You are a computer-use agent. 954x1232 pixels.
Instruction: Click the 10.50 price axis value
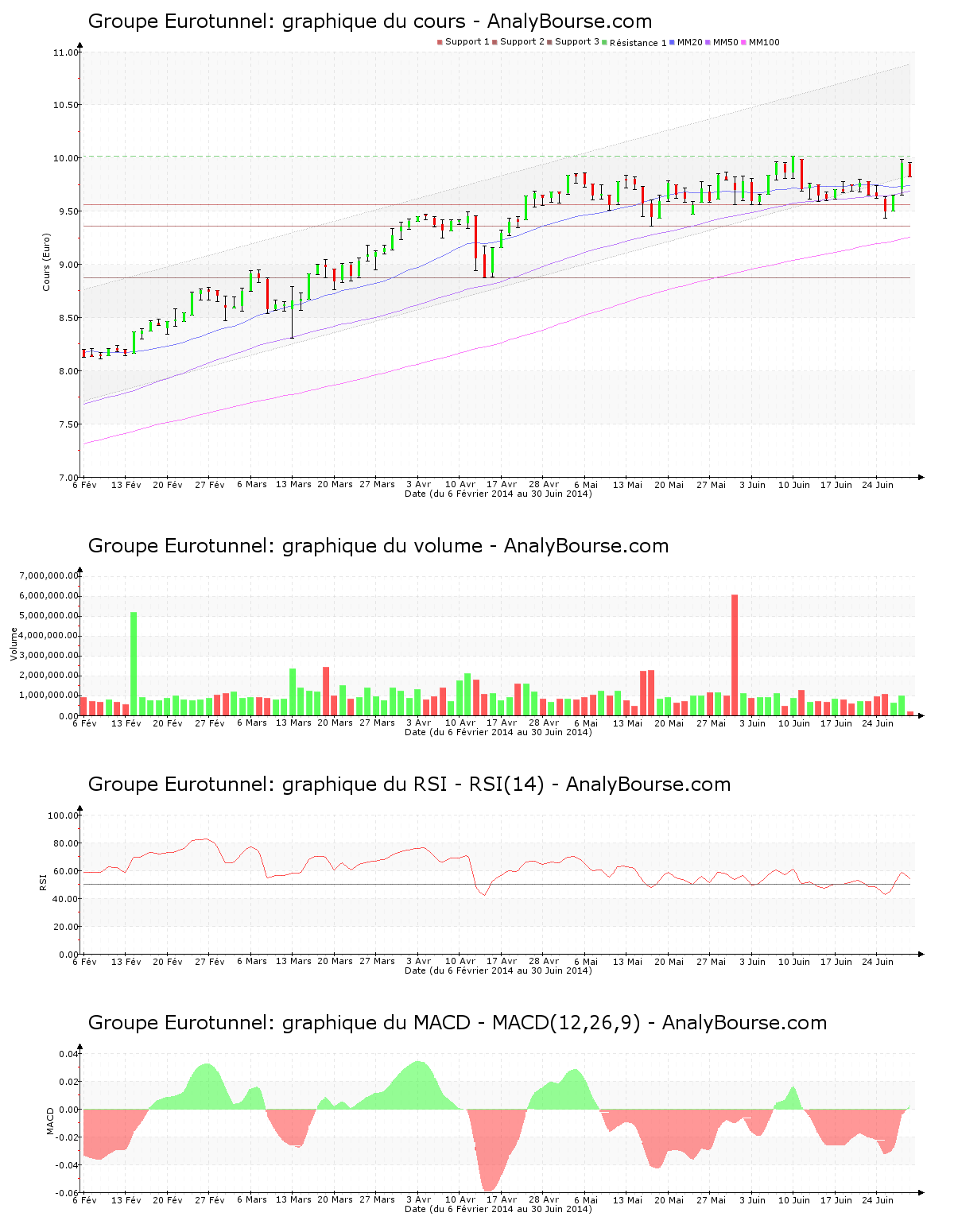tap(65, 105)
